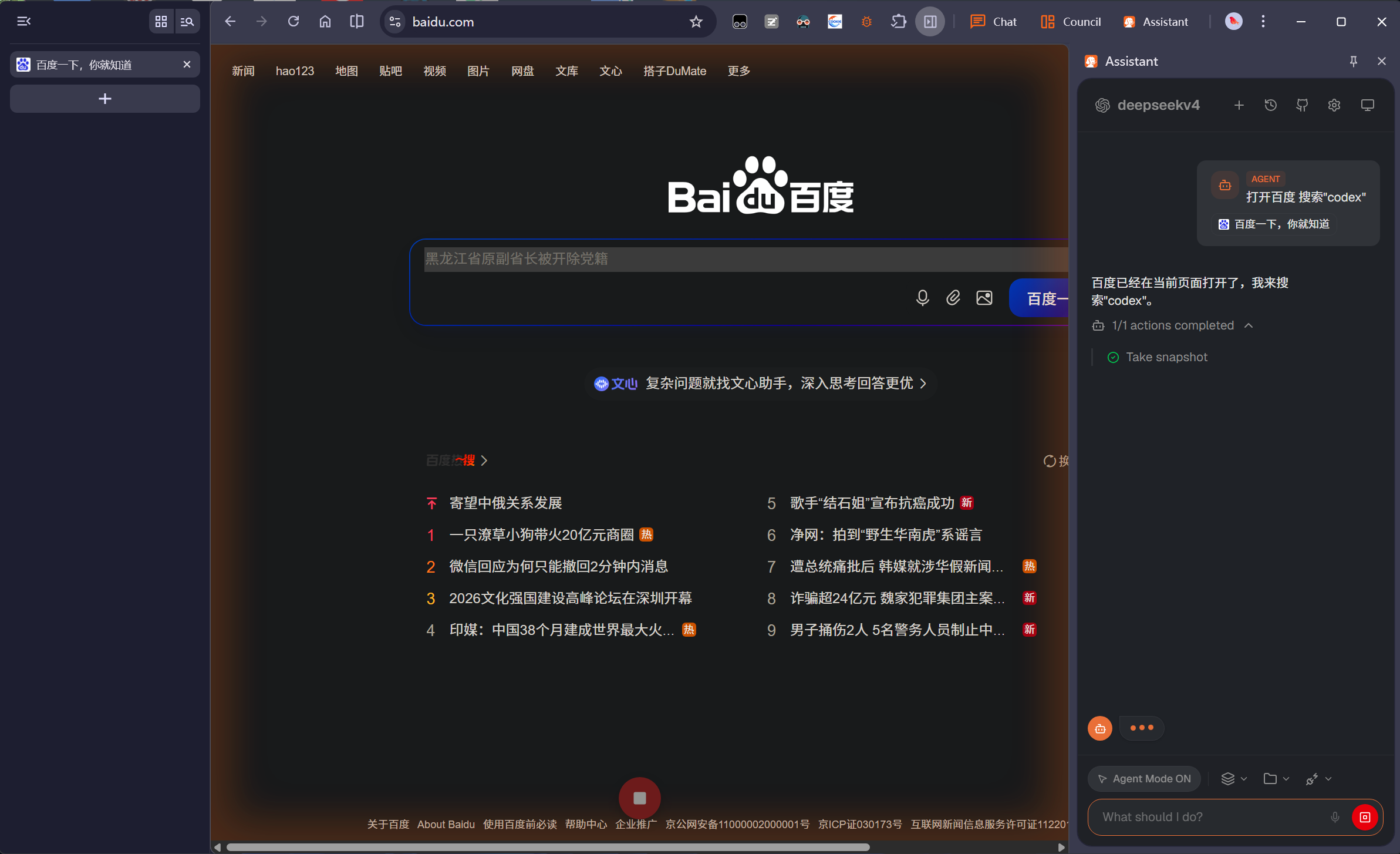Go to browser home page
Image resolution: width=1400 pixels, height=854 pixels.
coord(325,22)
